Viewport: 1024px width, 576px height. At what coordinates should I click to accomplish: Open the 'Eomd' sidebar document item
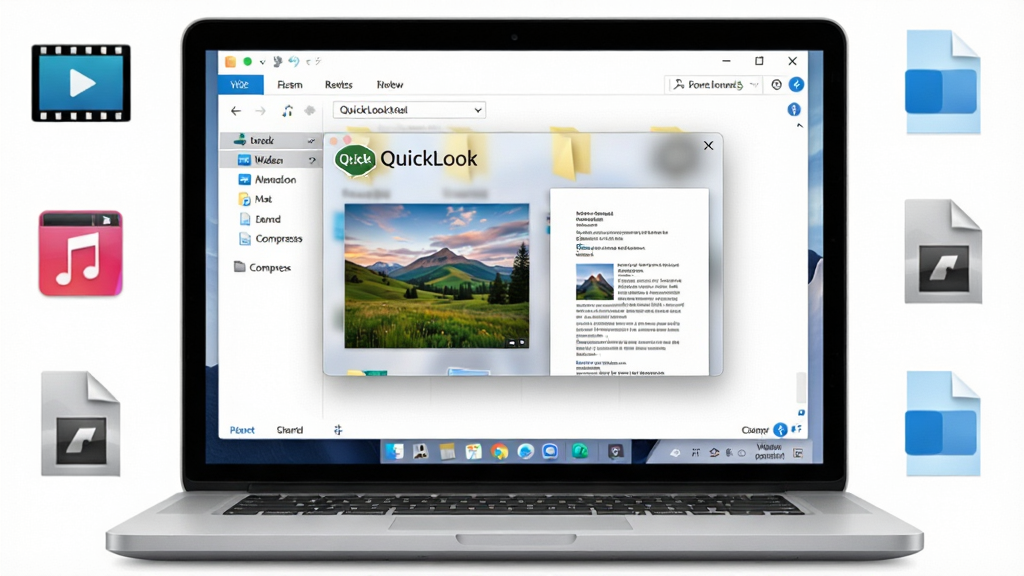260,219
